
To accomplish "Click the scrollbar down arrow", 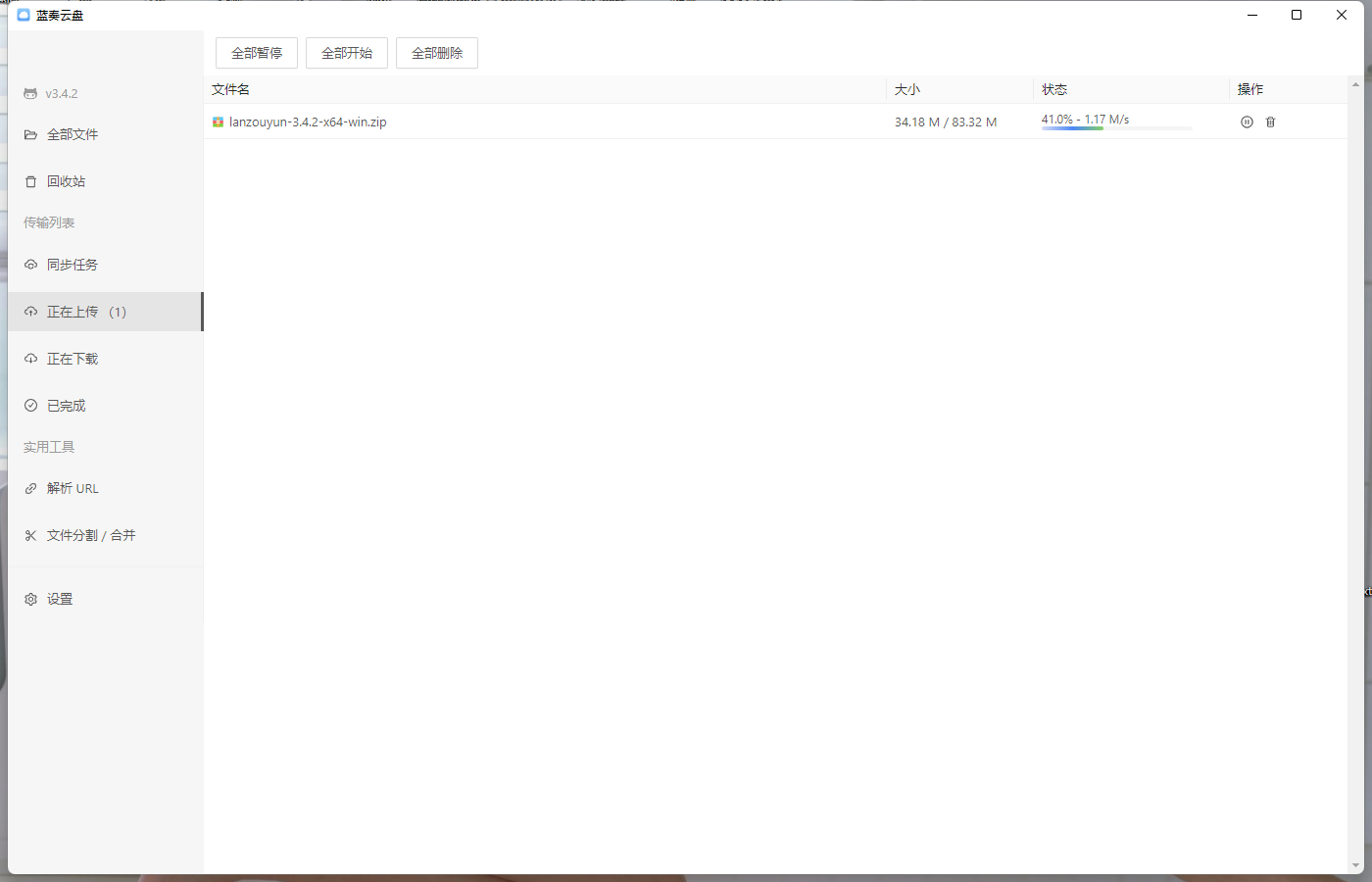I will tap(1355, 865).
